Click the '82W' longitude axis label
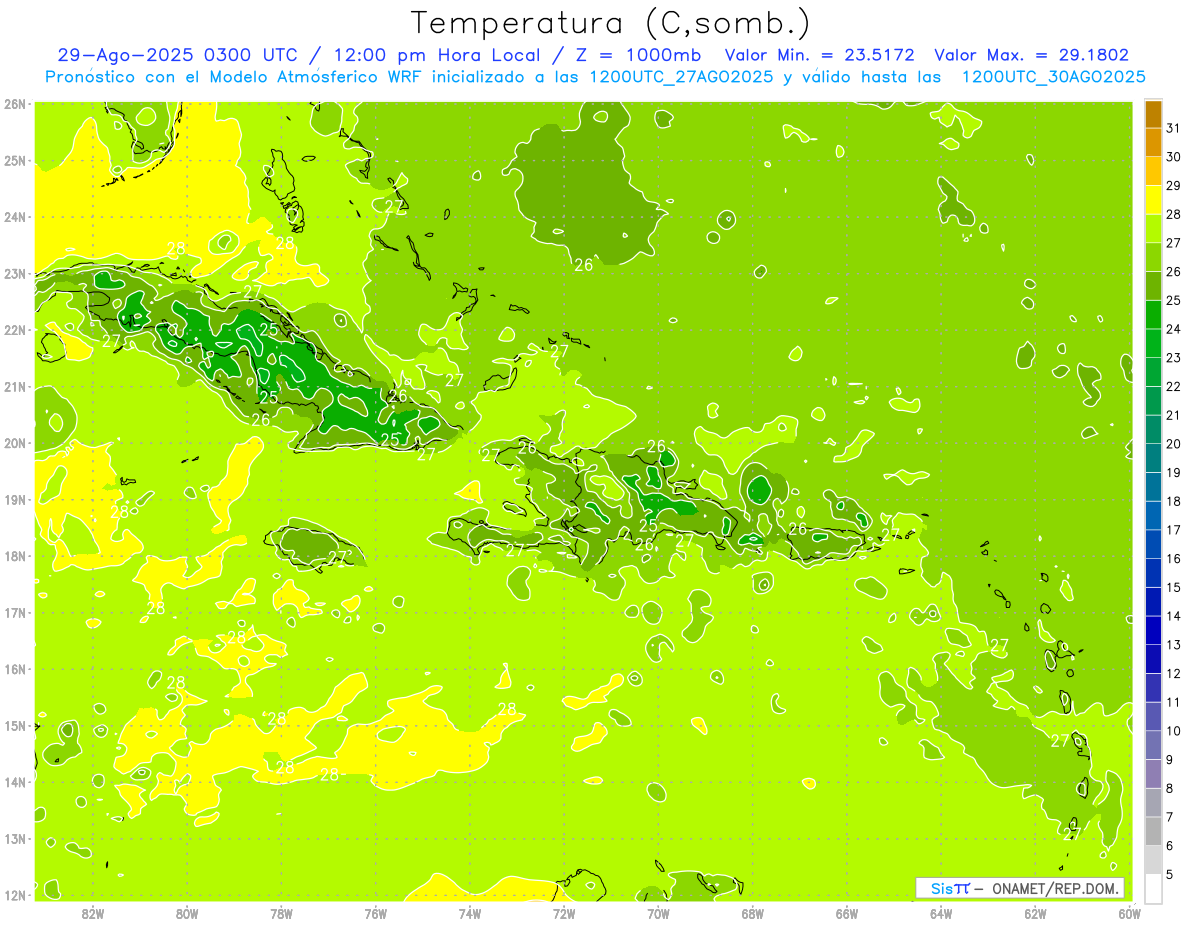The width and height of the screenshot is (1200, 927). click(93, 913)
